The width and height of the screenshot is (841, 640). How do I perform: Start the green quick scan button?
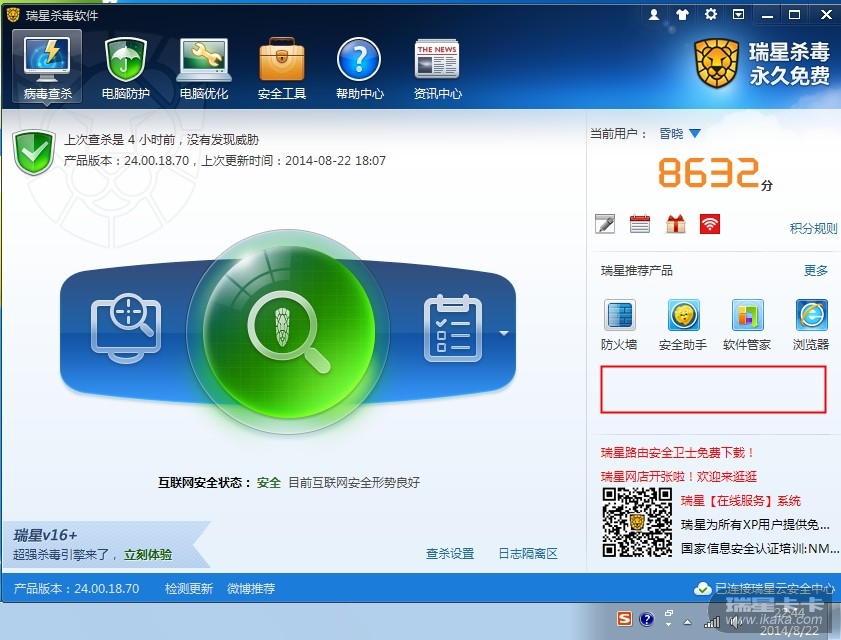(x=288, y=330)
